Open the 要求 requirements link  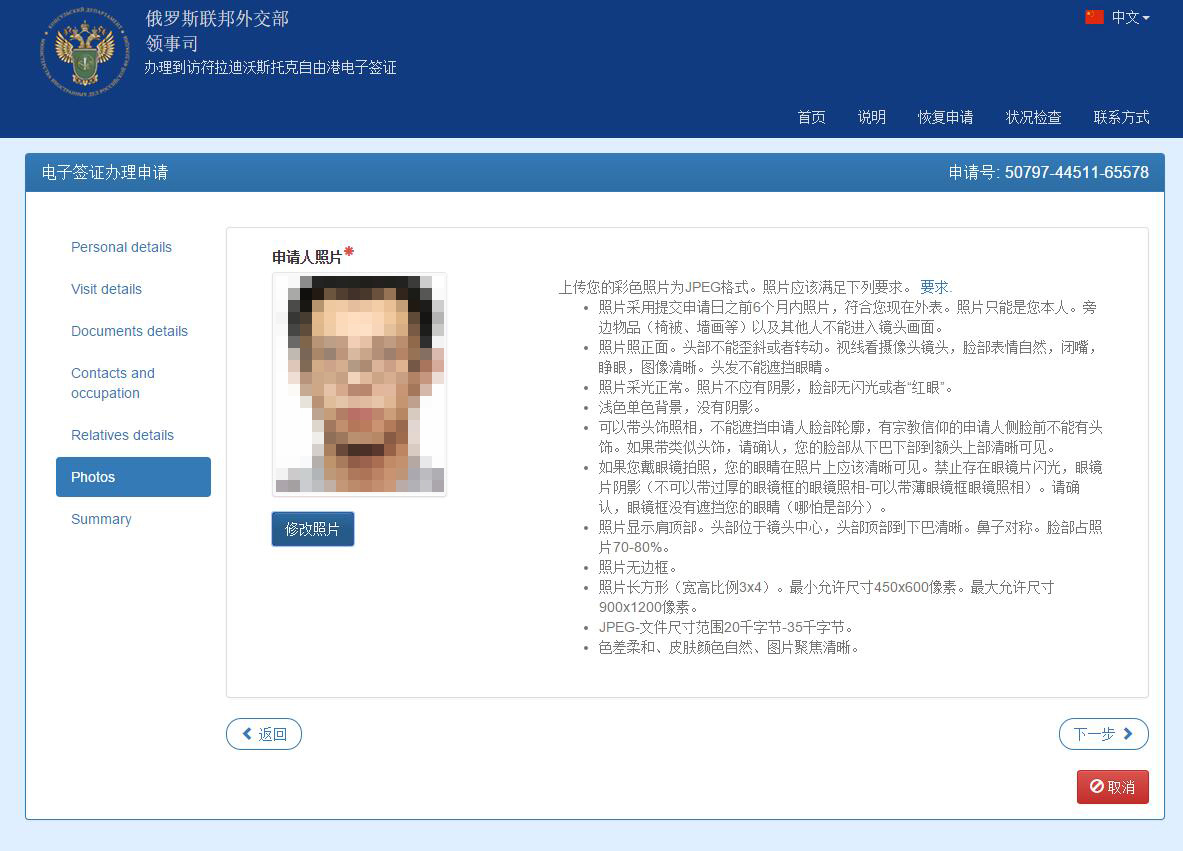pyautogui.click(x=934, y=287)
